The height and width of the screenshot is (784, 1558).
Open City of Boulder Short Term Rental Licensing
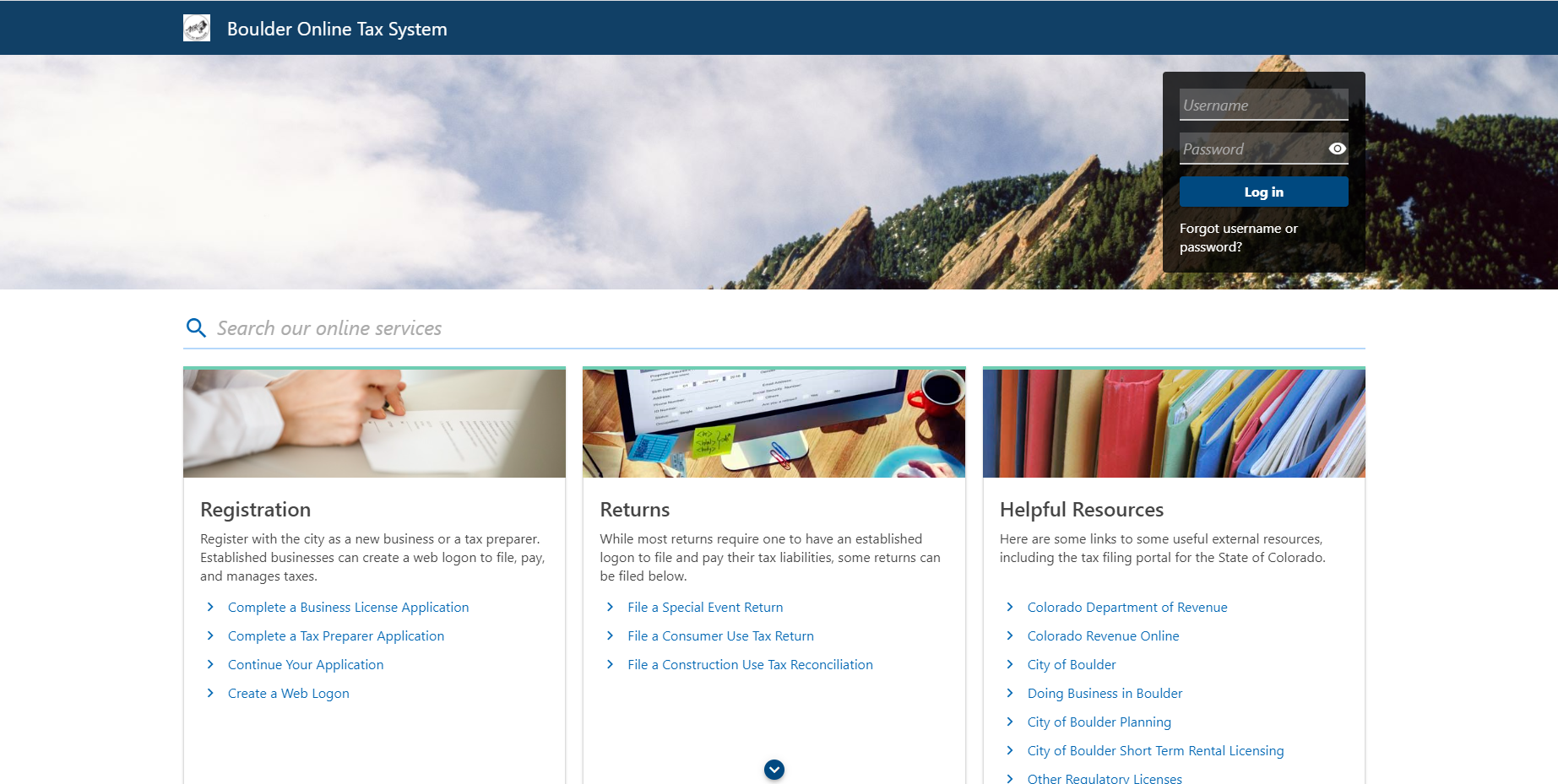tap(1155, 751)
